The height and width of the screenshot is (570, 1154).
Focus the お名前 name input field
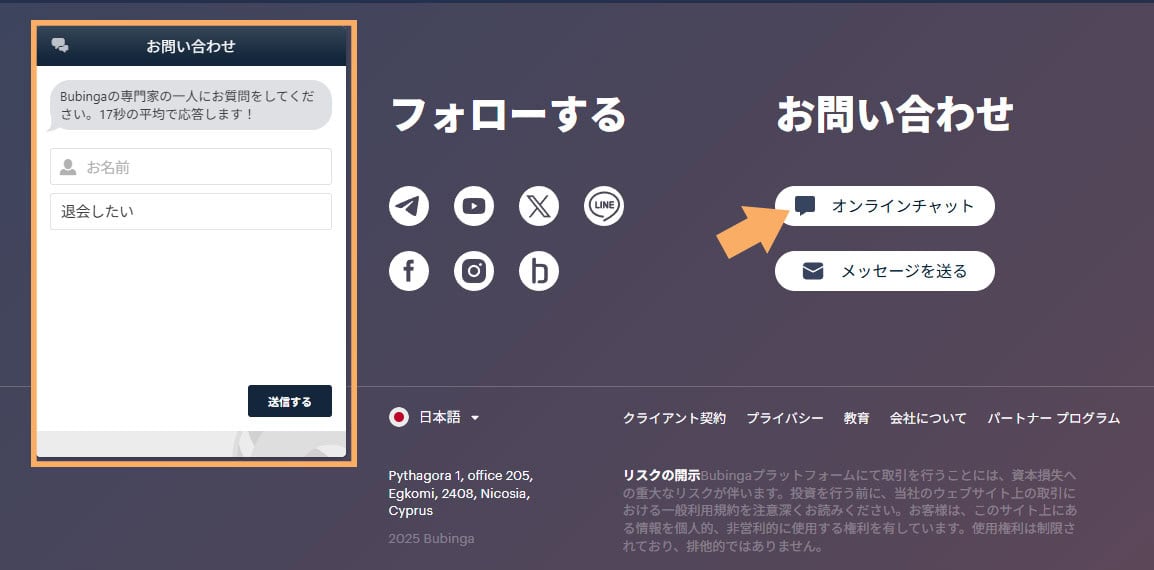coord(191,167)
